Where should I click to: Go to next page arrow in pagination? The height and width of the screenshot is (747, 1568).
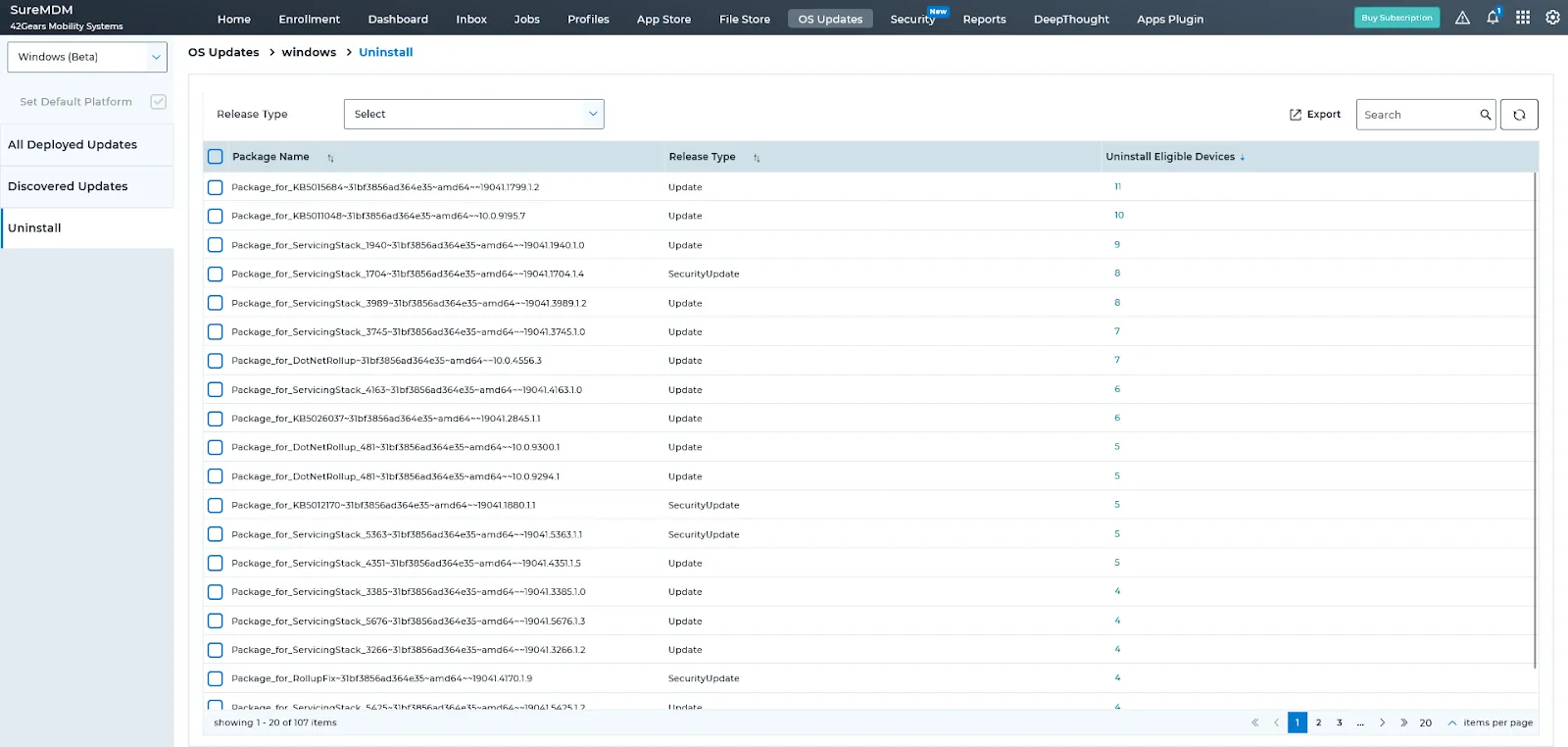click(x=1382, y=722)
